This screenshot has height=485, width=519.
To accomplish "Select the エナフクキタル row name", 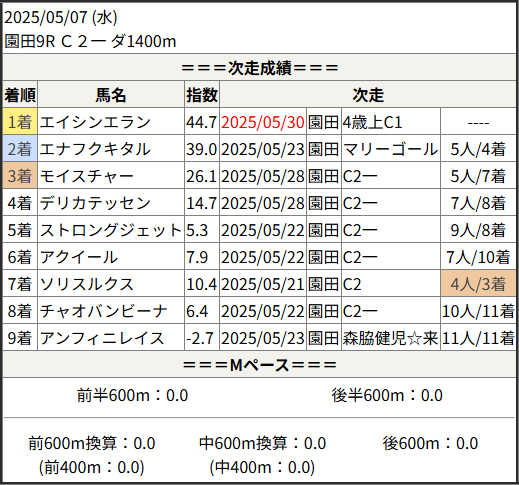I will 95,149.
